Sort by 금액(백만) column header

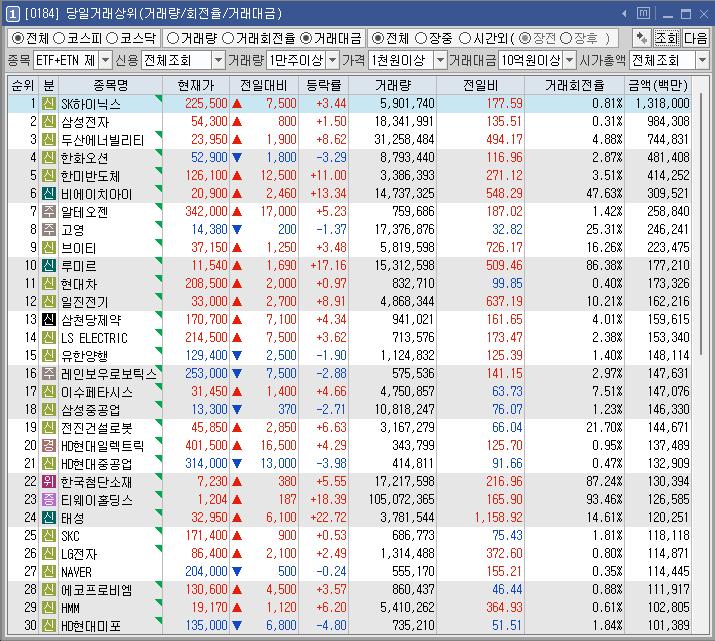(658, 85)
